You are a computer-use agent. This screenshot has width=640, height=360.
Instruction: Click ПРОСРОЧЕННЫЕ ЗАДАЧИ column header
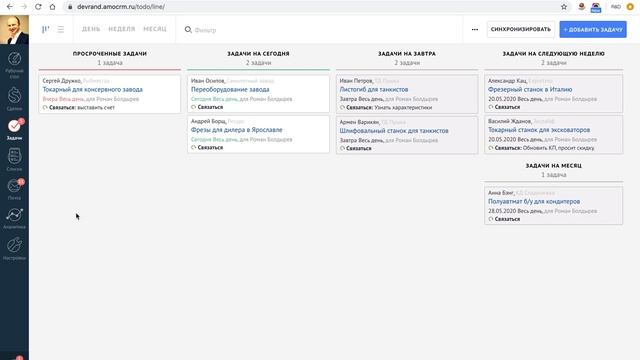click(110, 53)
